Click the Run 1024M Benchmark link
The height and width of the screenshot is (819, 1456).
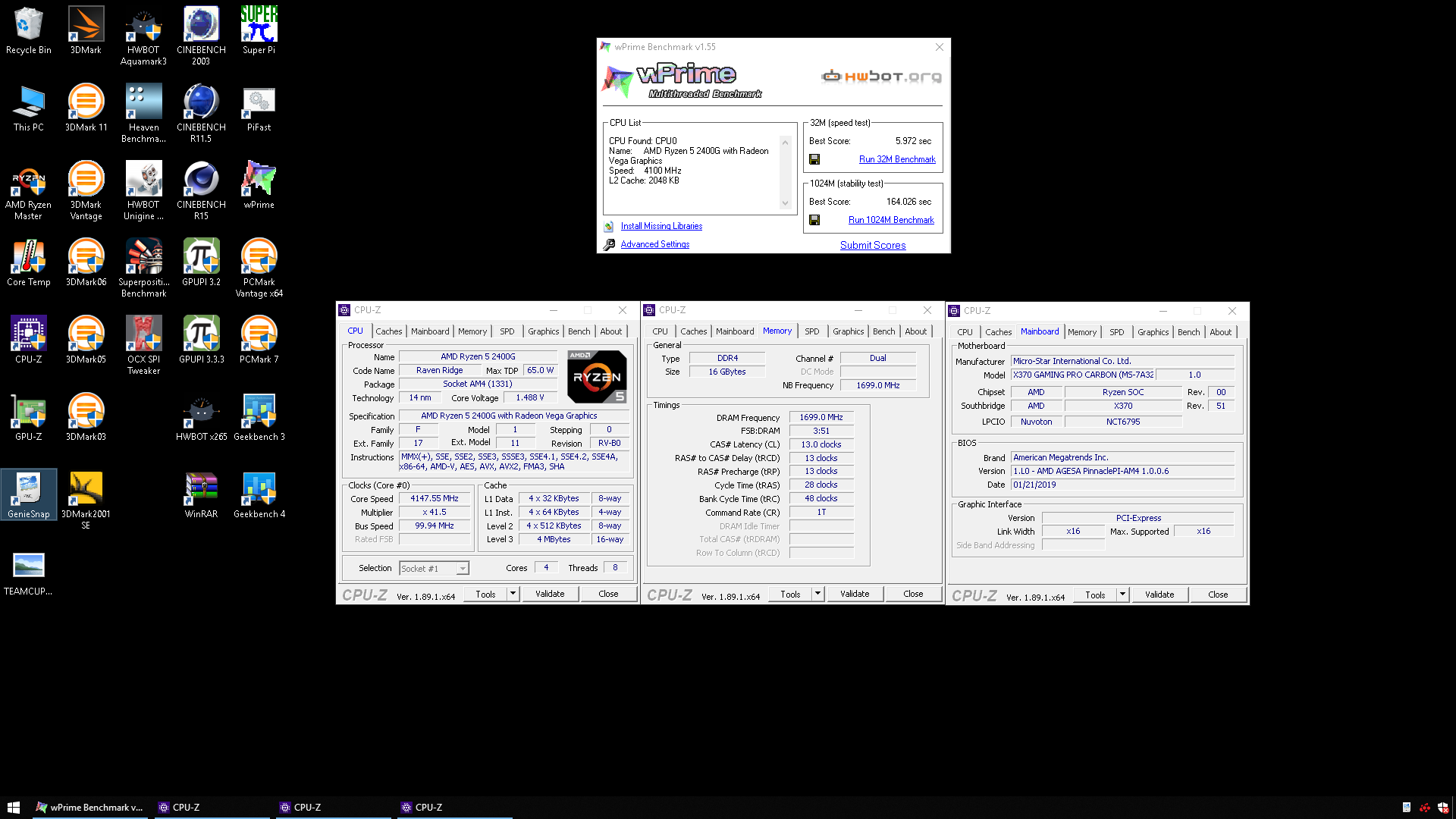(891, 220)
